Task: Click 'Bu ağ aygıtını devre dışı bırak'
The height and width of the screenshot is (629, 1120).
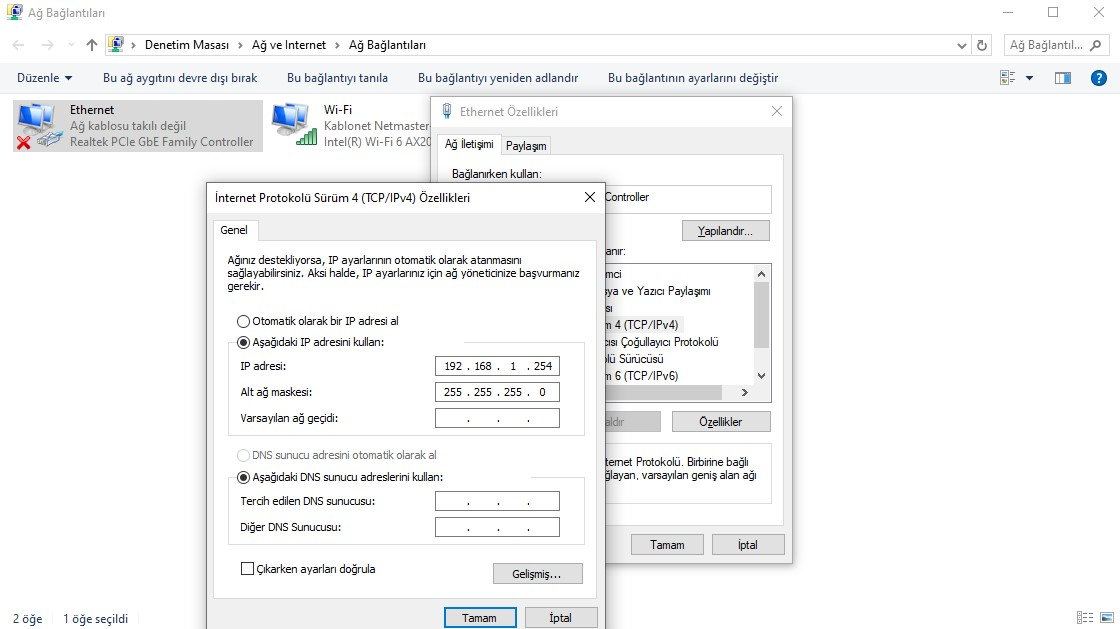Action: [x=180, y=78]
